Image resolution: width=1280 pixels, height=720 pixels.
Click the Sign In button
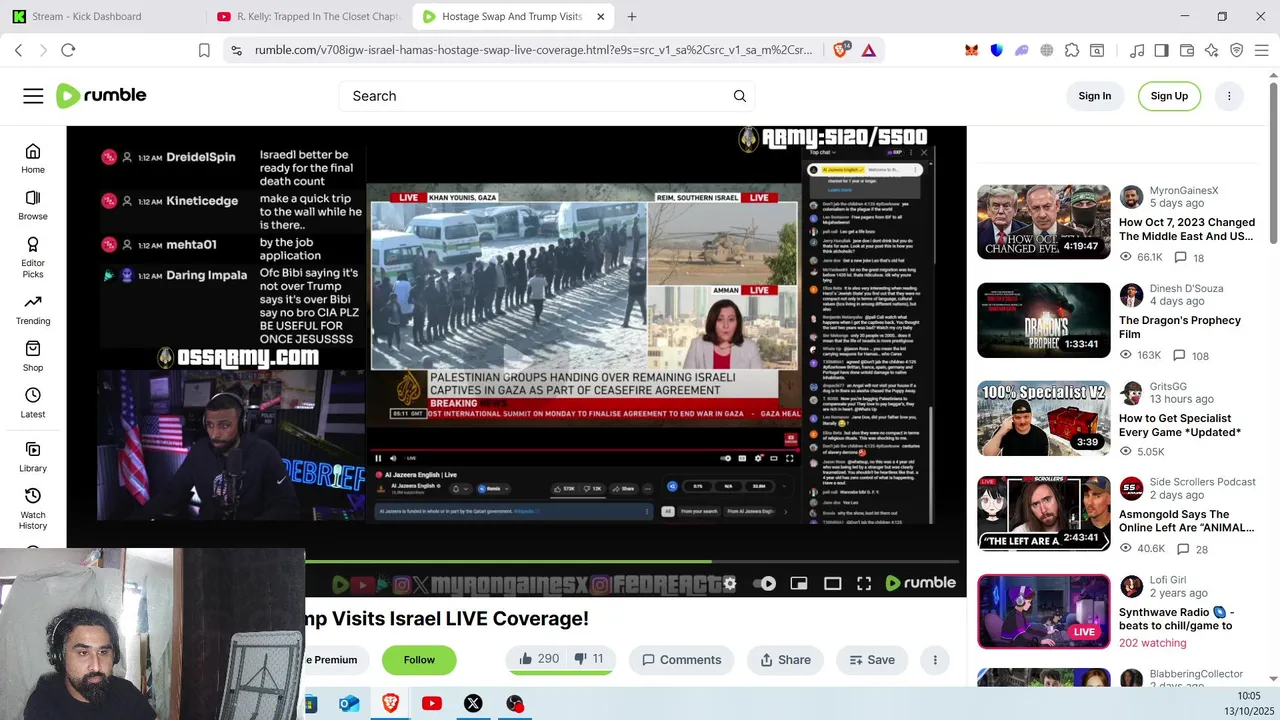(1095, 96)
